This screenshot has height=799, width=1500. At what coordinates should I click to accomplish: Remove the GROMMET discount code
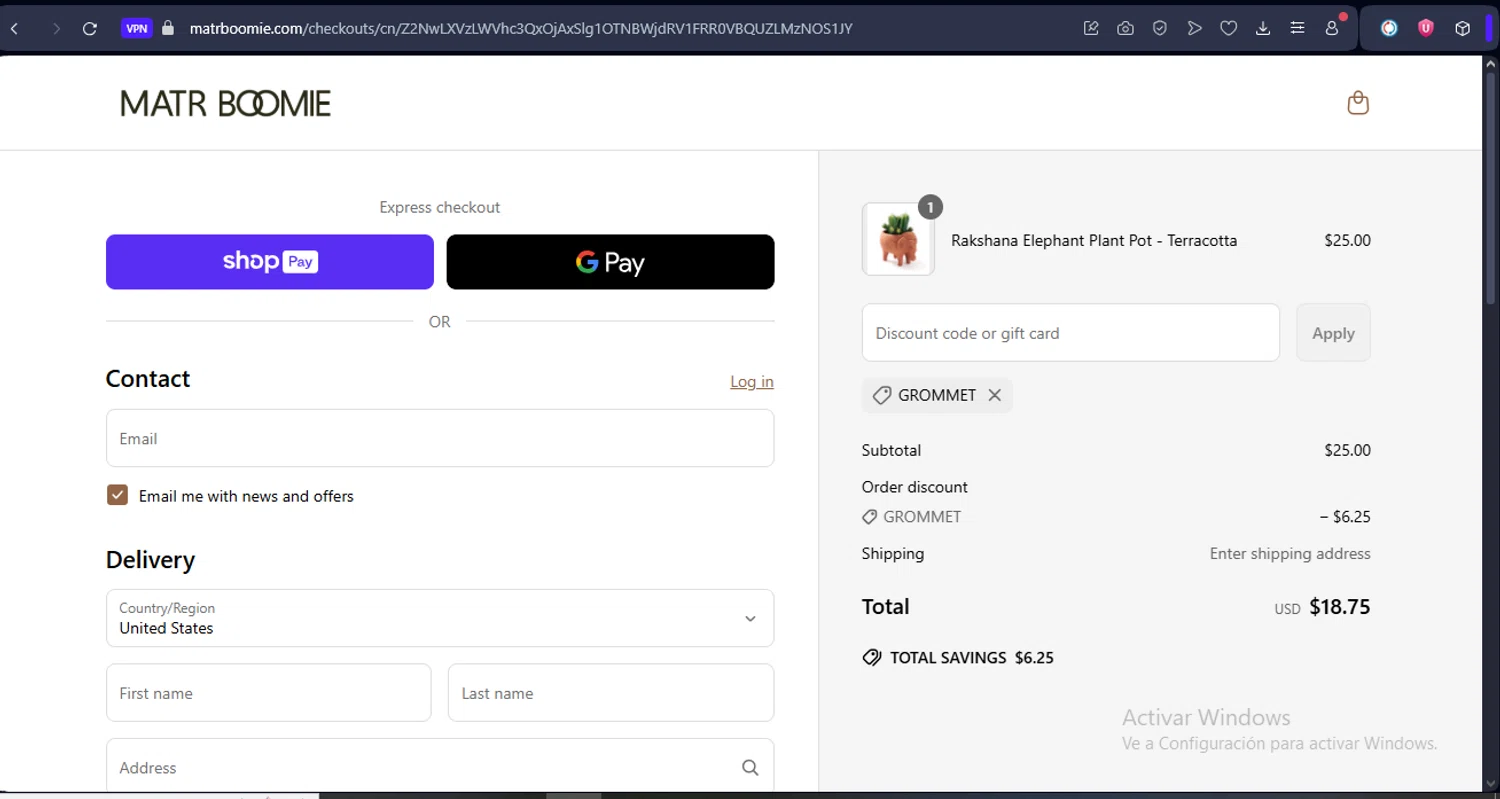coord(995,395)
